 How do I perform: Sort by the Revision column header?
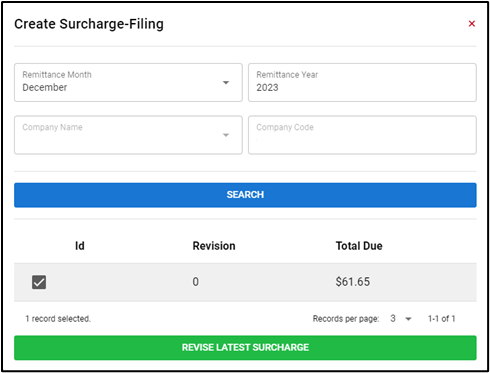[214, 246]
